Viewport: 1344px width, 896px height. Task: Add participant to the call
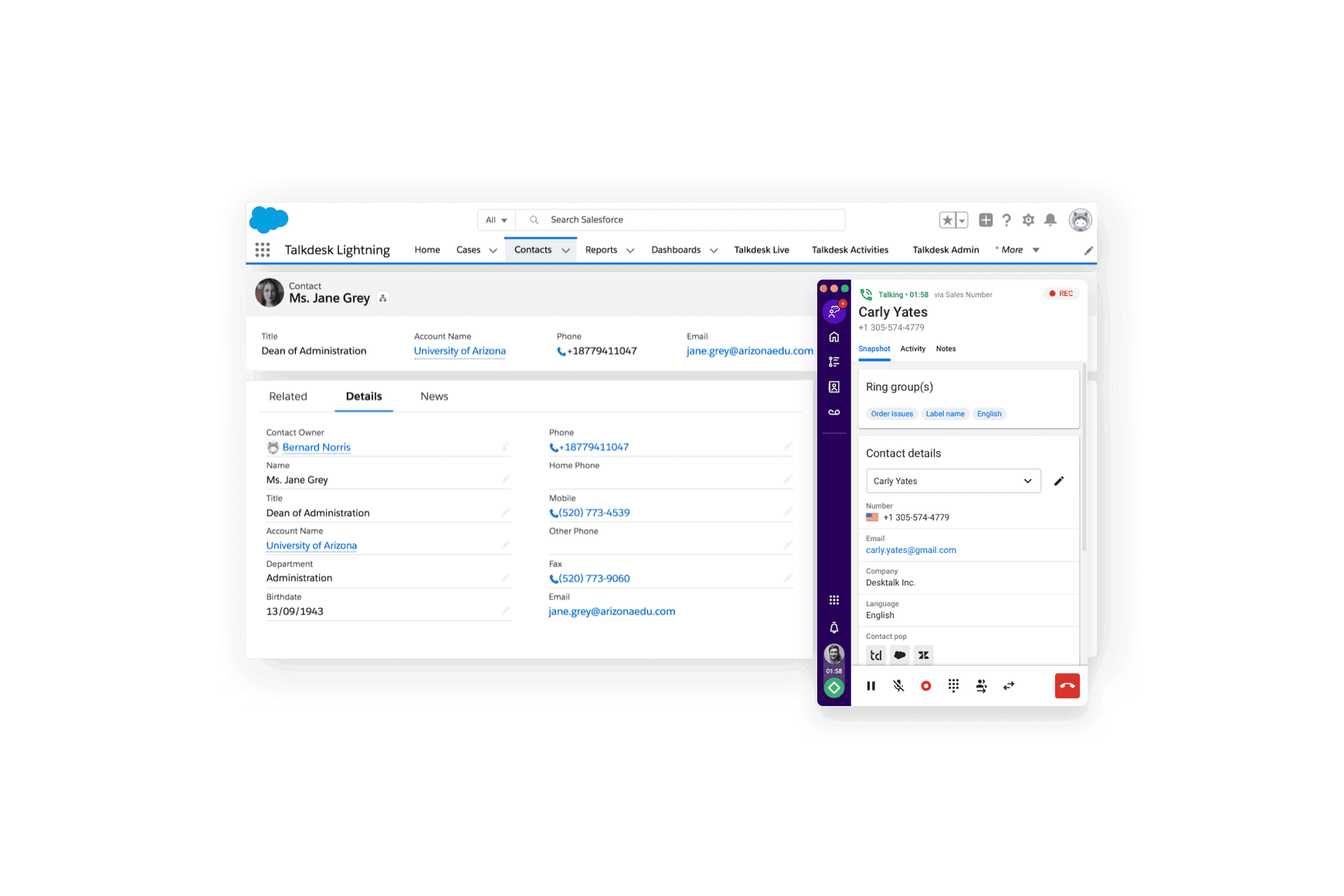click(x=981, y=686)
